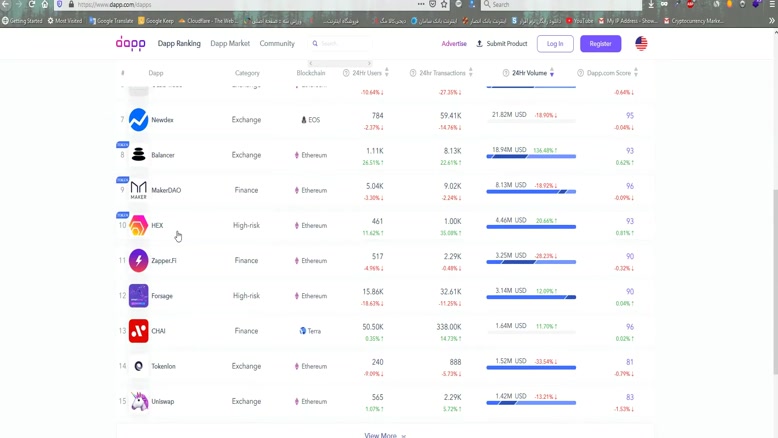The height and width of the screenshot is (438, 778).
Task: Click the Uniswap unicorn icon
Action: coord(138,402)
